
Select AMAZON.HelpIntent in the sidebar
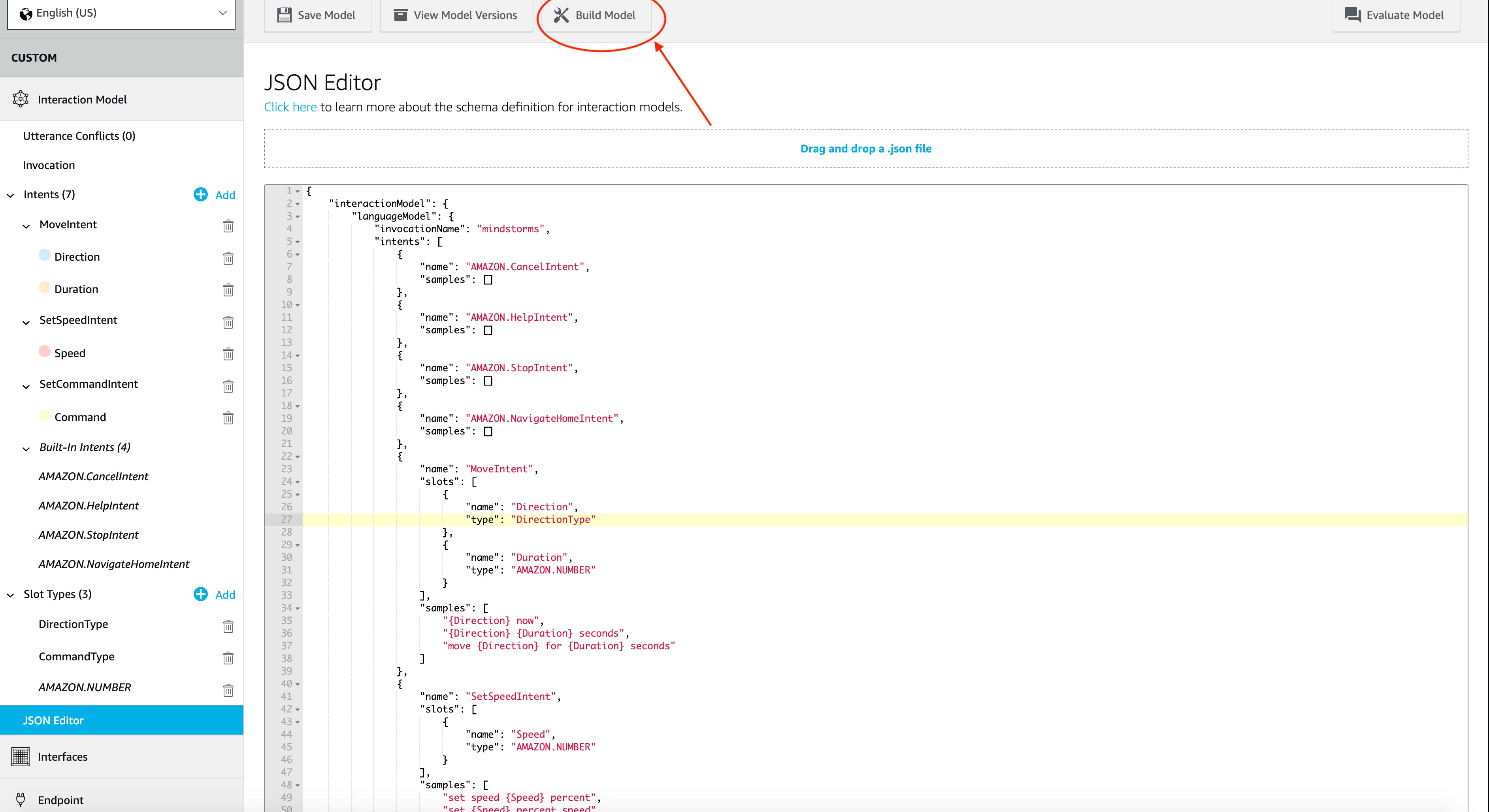point(89,506)
